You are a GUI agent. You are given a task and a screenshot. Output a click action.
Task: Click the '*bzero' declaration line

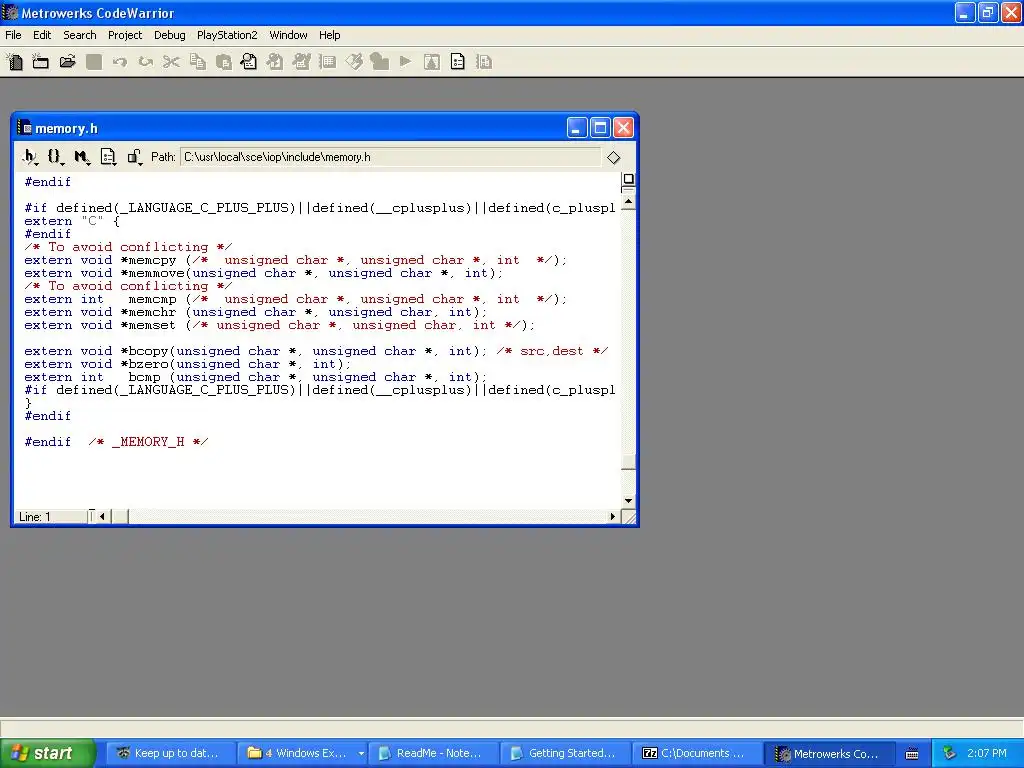pyautogui.click(x=187, y=364)
